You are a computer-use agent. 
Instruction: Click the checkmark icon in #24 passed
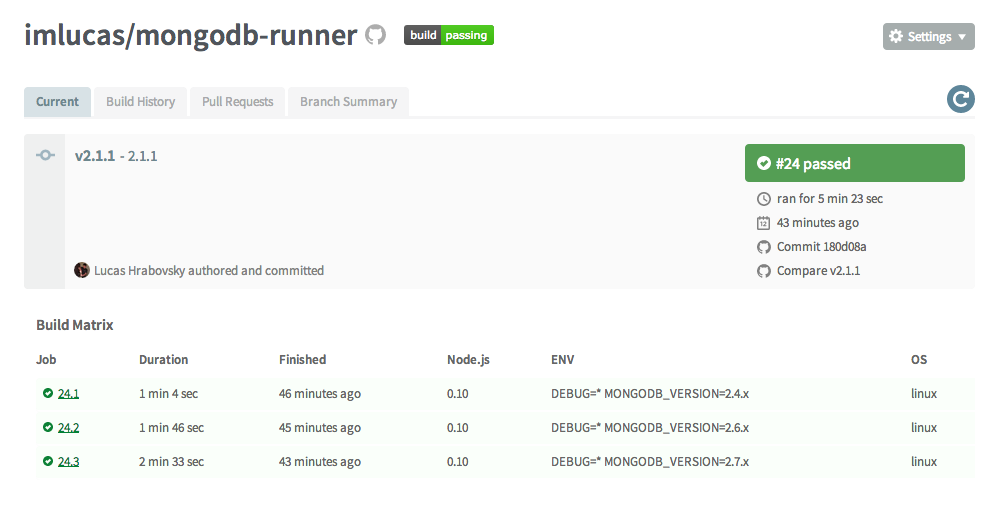tap(764, 163)
